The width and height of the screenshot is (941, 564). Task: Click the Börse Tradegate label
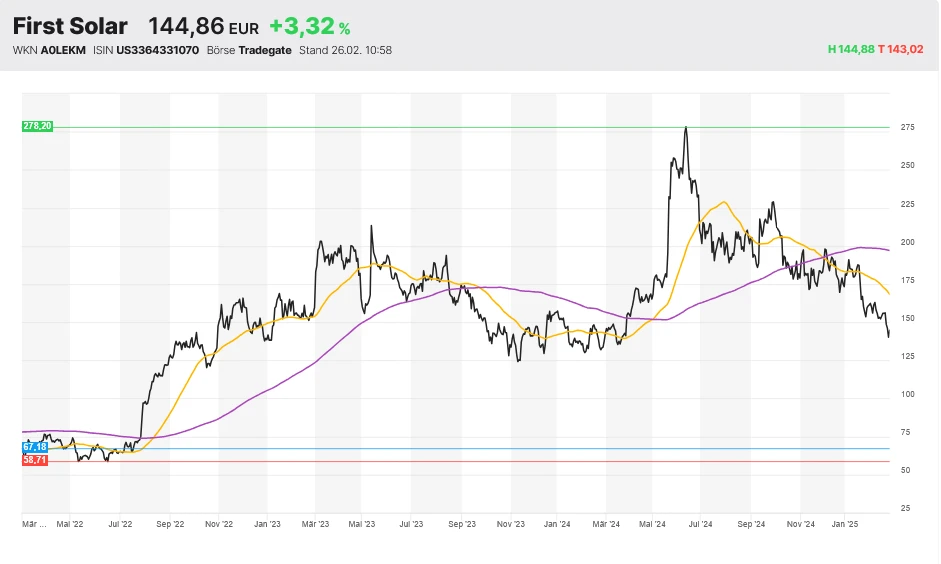pyautogui.click(x=249, y=50)
